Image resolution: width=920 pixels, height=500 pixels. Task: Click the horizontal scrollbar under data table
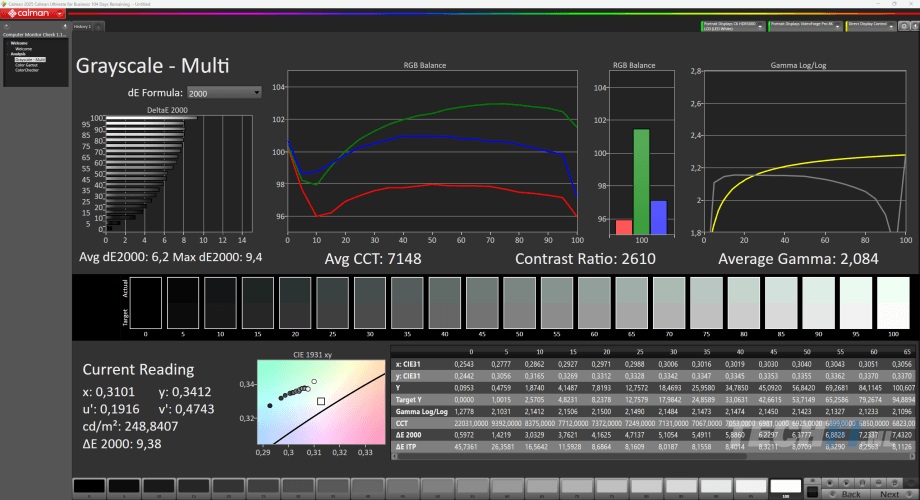click(x=652, y=456)
